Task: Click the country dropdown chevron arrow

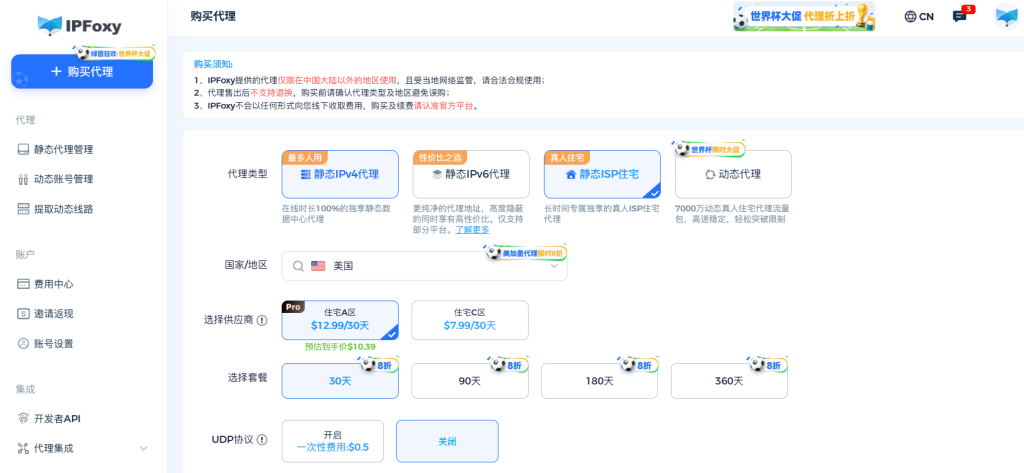Action: (554, 267)
